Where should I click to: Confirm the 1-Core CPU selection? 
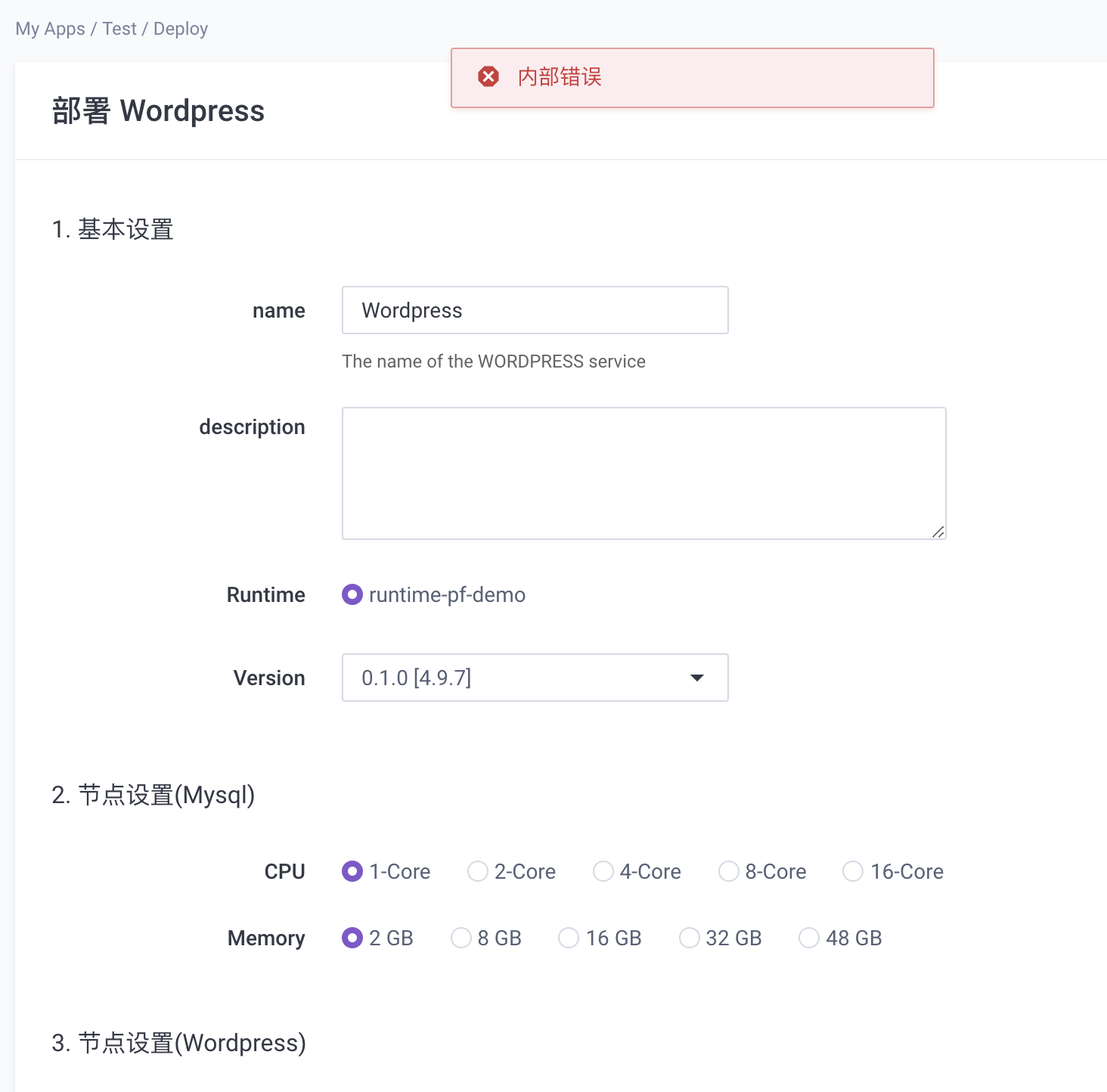click(352, 871)
